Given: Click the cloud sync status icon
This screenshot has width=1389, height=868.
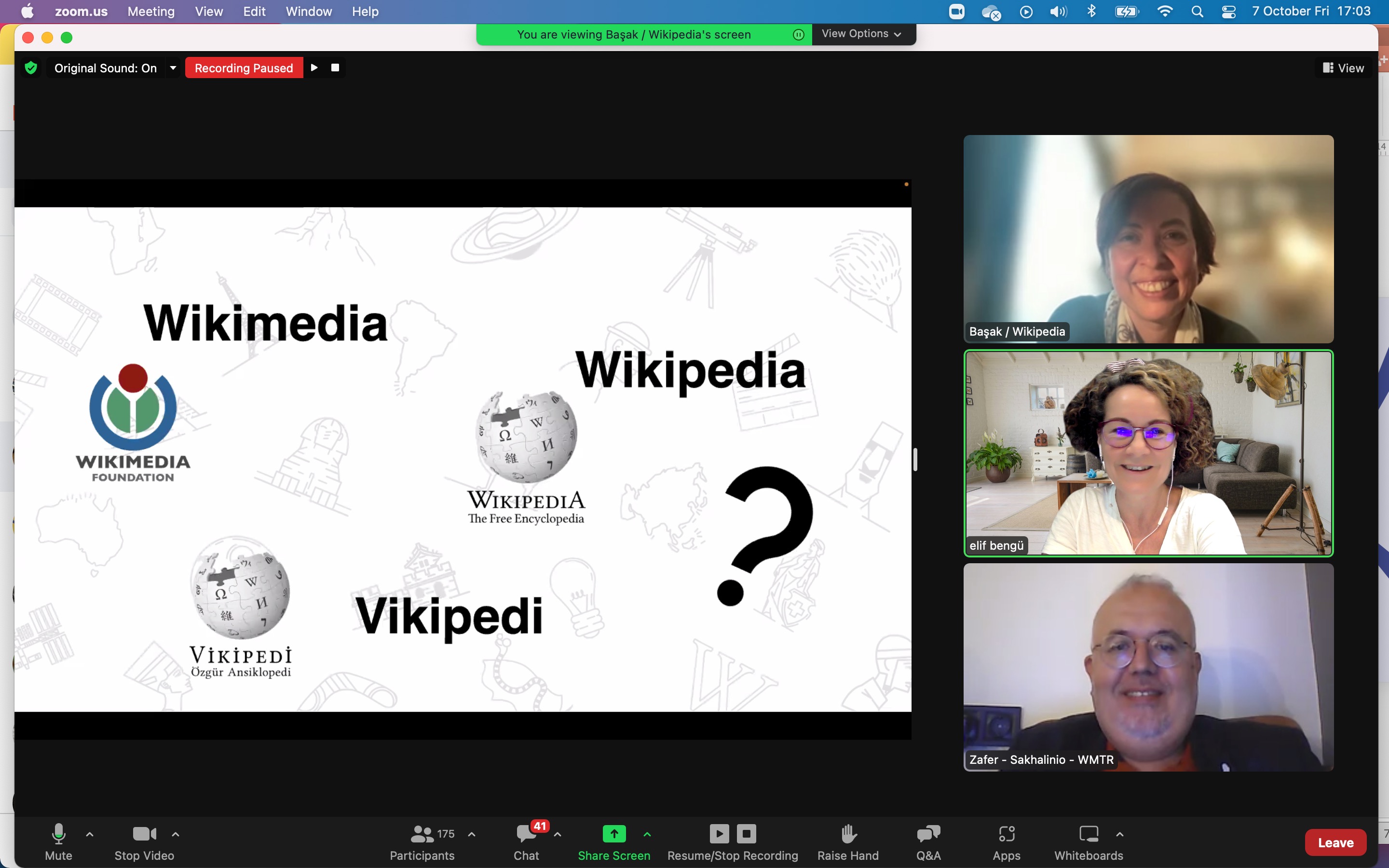Looking at the screenshot, I should tap(991, 12).
